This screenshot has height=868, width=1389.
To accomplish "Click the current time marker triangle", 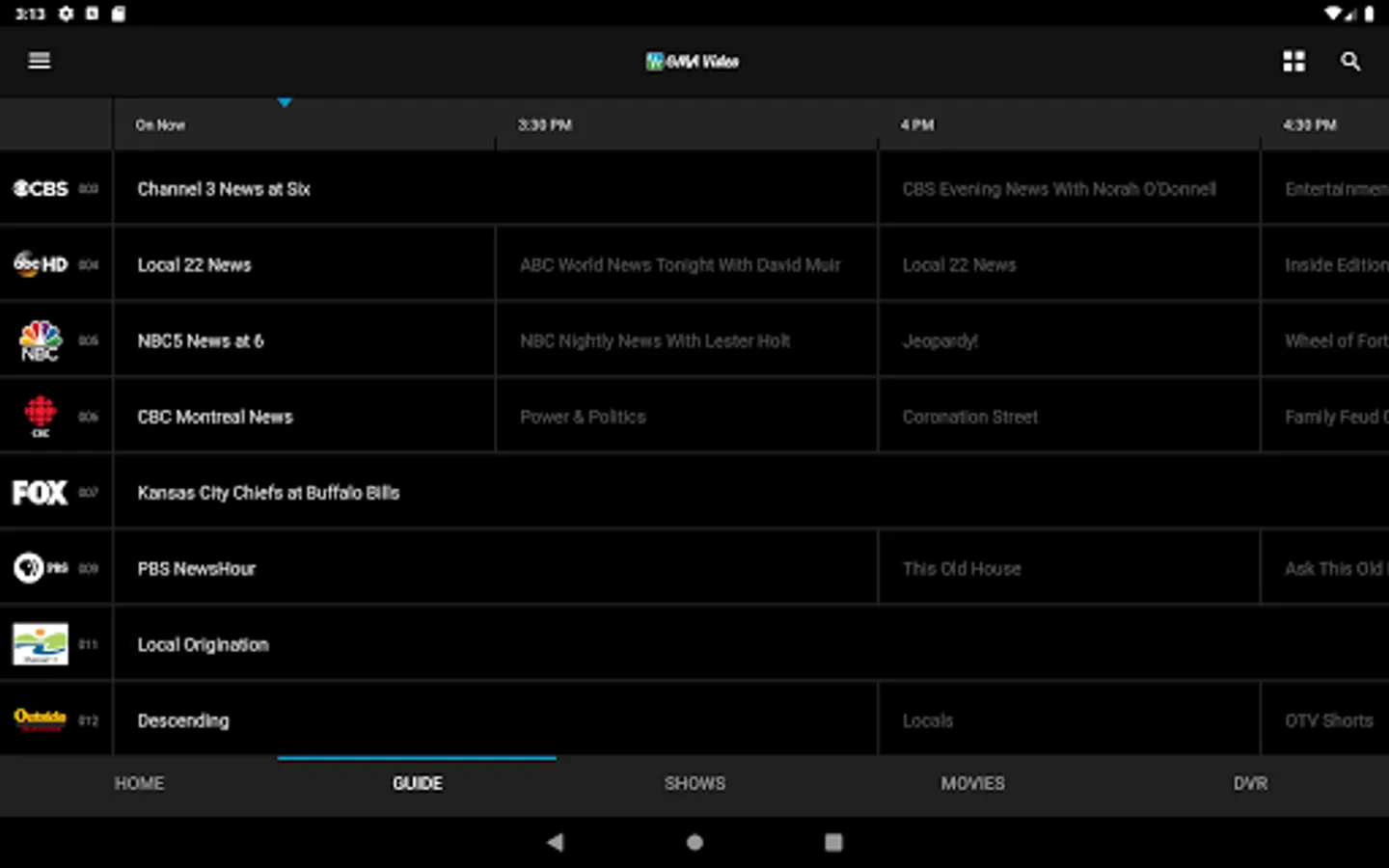I will [285, 102].
